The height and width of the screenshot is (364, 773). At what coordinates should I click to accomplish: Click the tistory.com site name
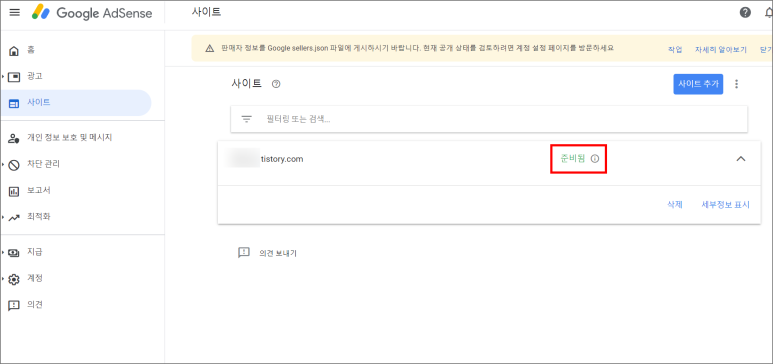point(281,159)
